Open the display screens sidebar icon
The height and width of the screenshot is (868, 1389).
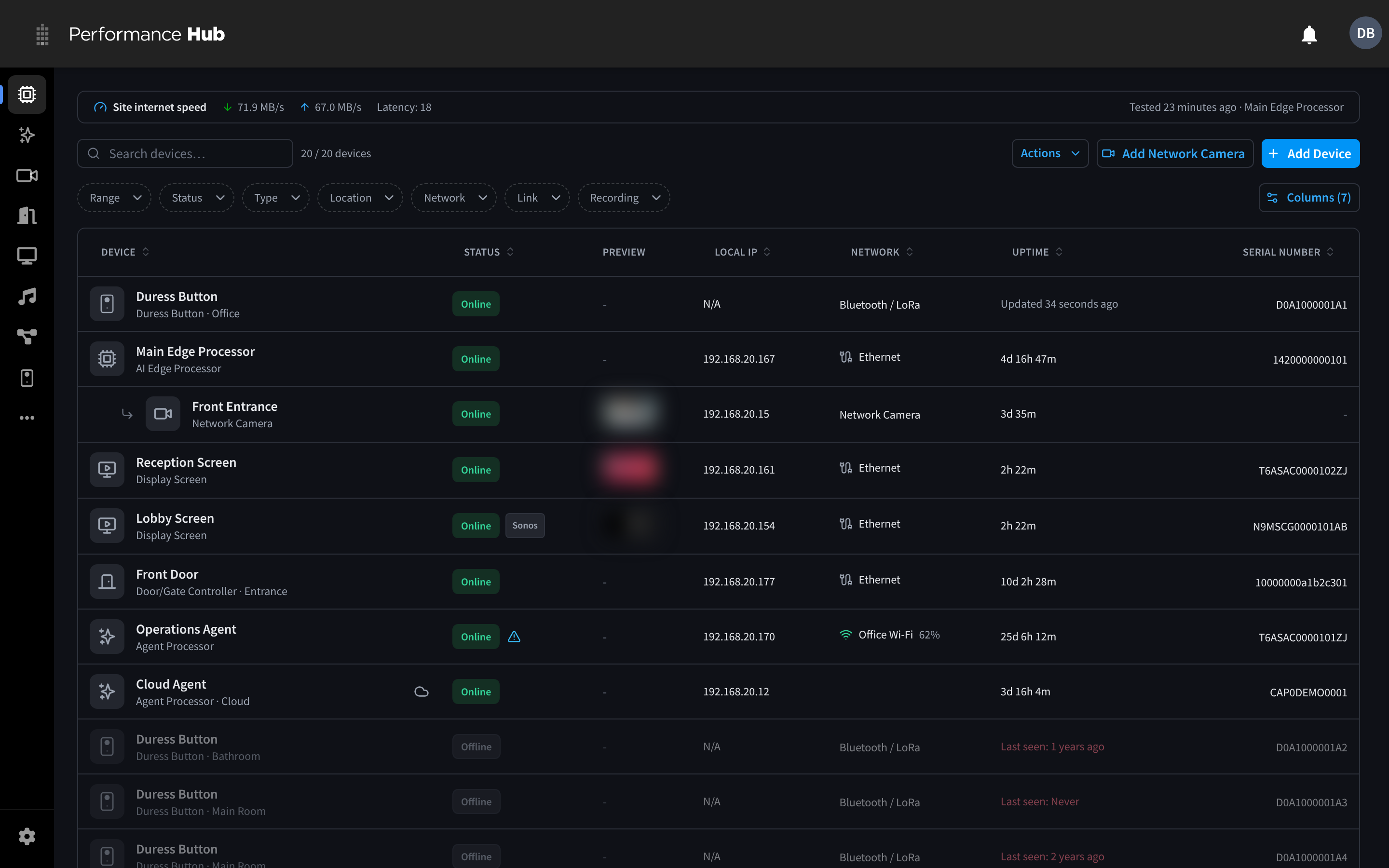tap(27, 256)
